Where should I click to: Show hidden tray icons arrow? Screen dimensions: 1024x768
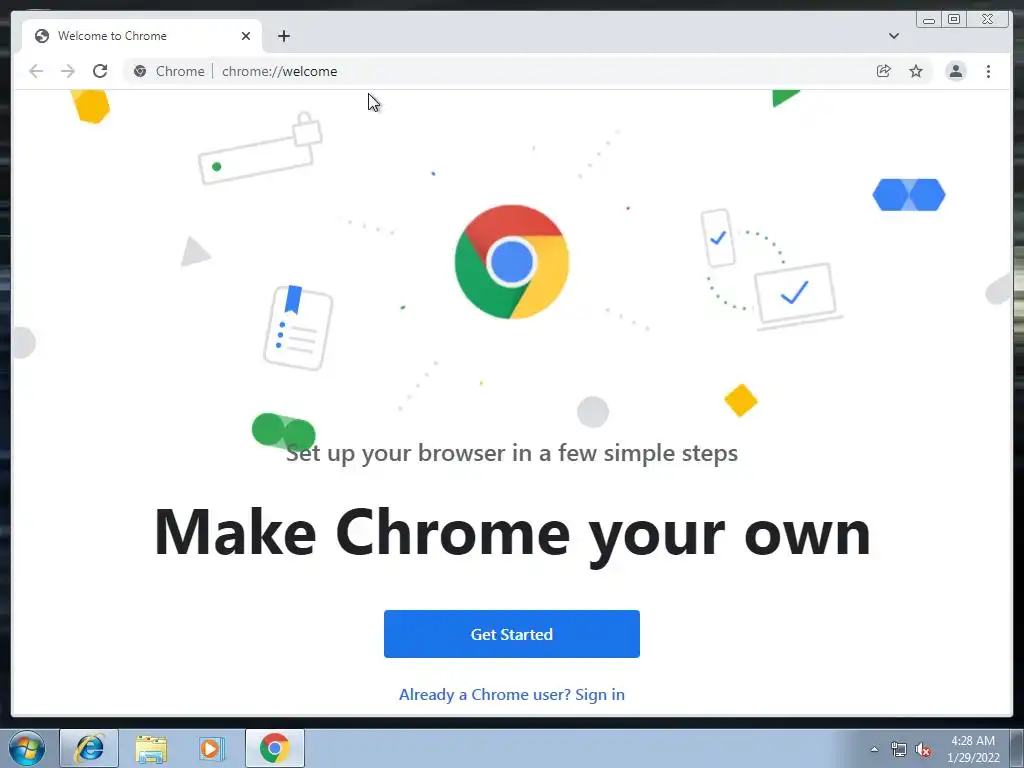874,749
